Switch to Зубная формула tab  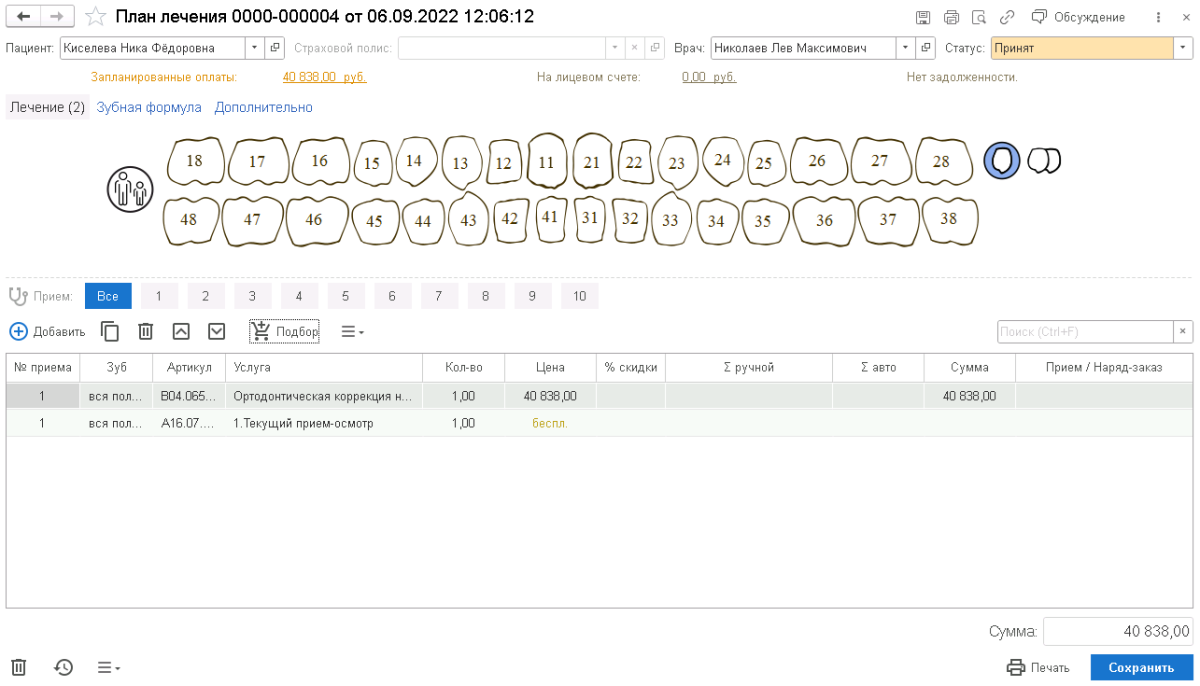(x=149, y=107)
